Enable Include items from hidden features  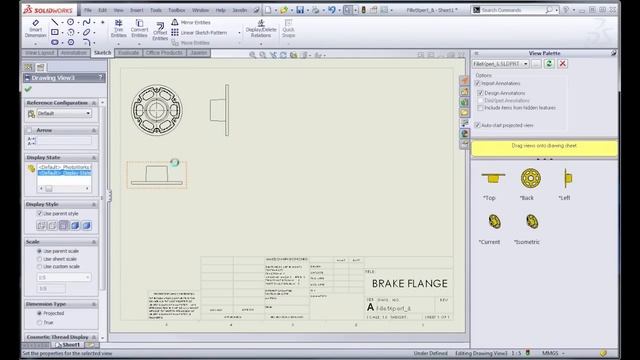(x=480, y=108)
